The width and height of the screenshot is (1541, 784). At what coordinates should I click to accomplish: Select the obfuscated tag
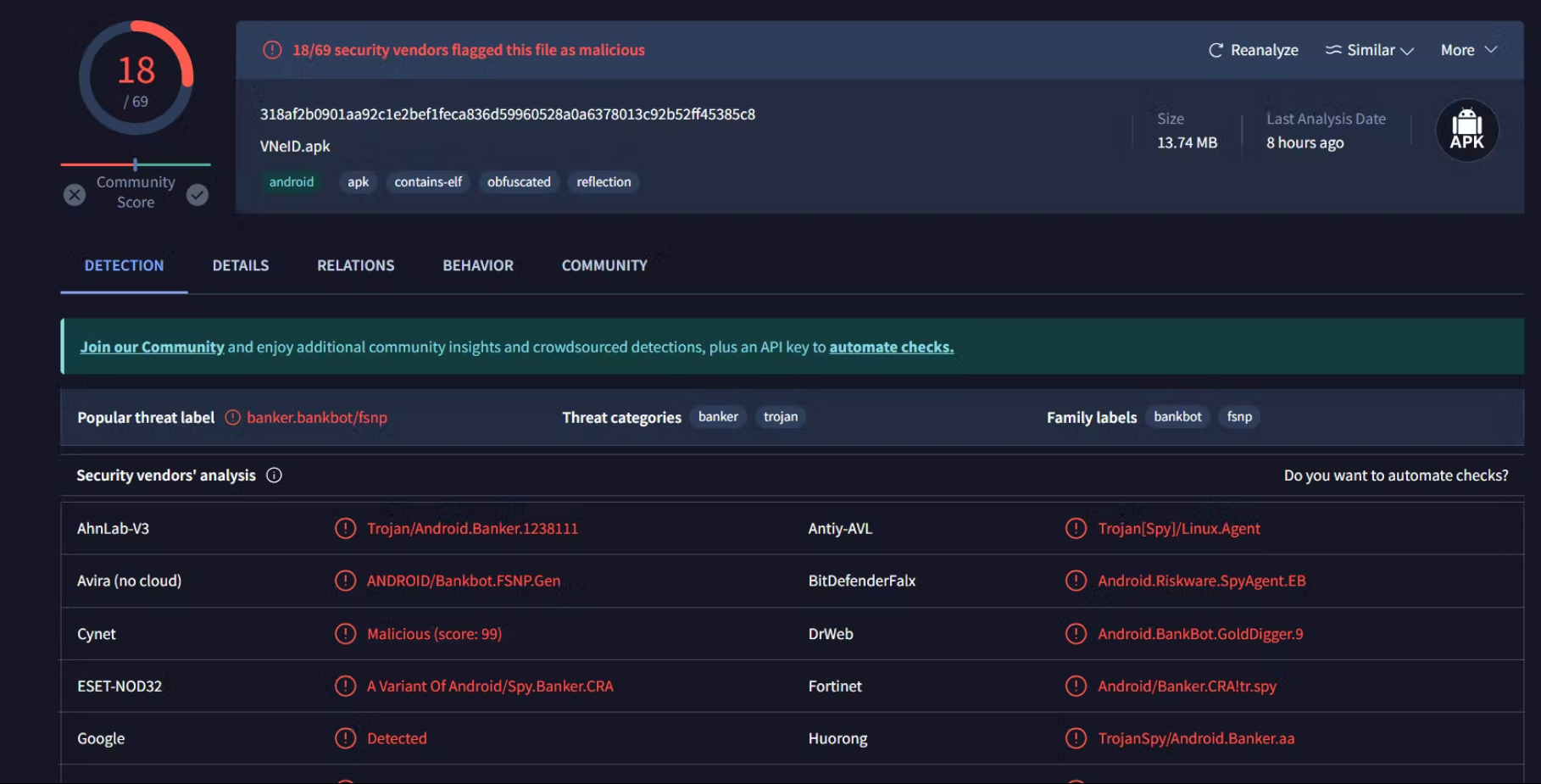pyautogui.click(x=519, y=182)
